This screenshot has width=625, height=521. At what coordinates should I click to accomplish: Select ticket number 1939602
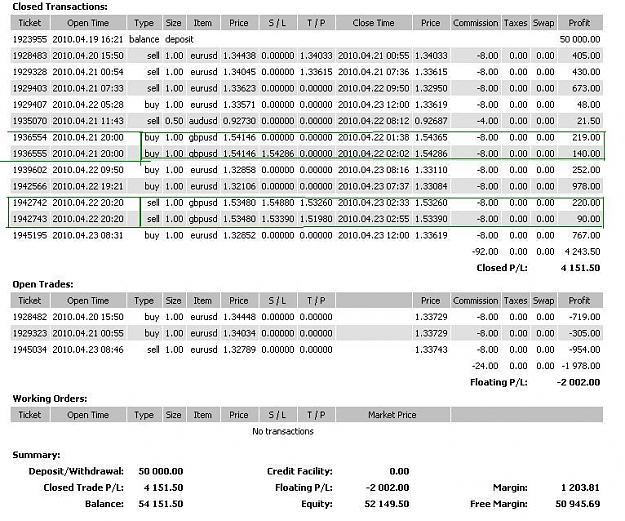[x=30, y=170]
